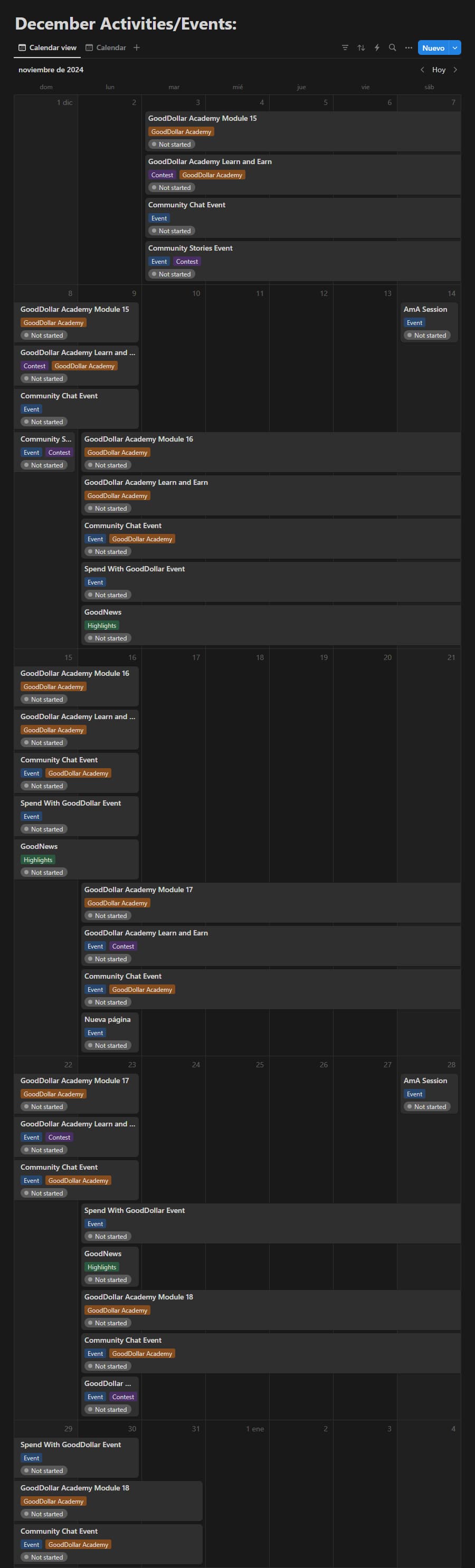Click the Nuevo button
Image resolution: width=475 pixels, height=1568 pixels.
click(x=434, y=47)
